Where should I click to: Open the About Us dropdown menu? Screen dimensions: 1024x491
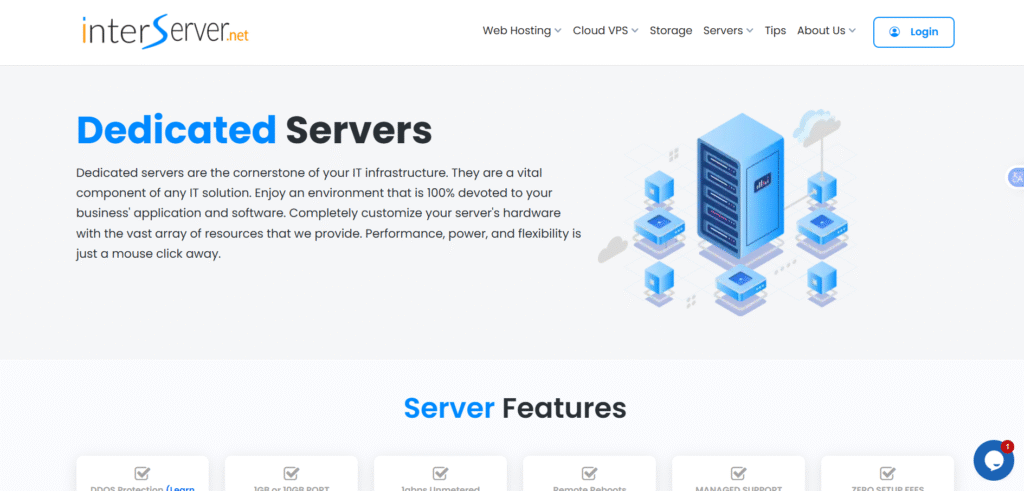click(825, 31)
